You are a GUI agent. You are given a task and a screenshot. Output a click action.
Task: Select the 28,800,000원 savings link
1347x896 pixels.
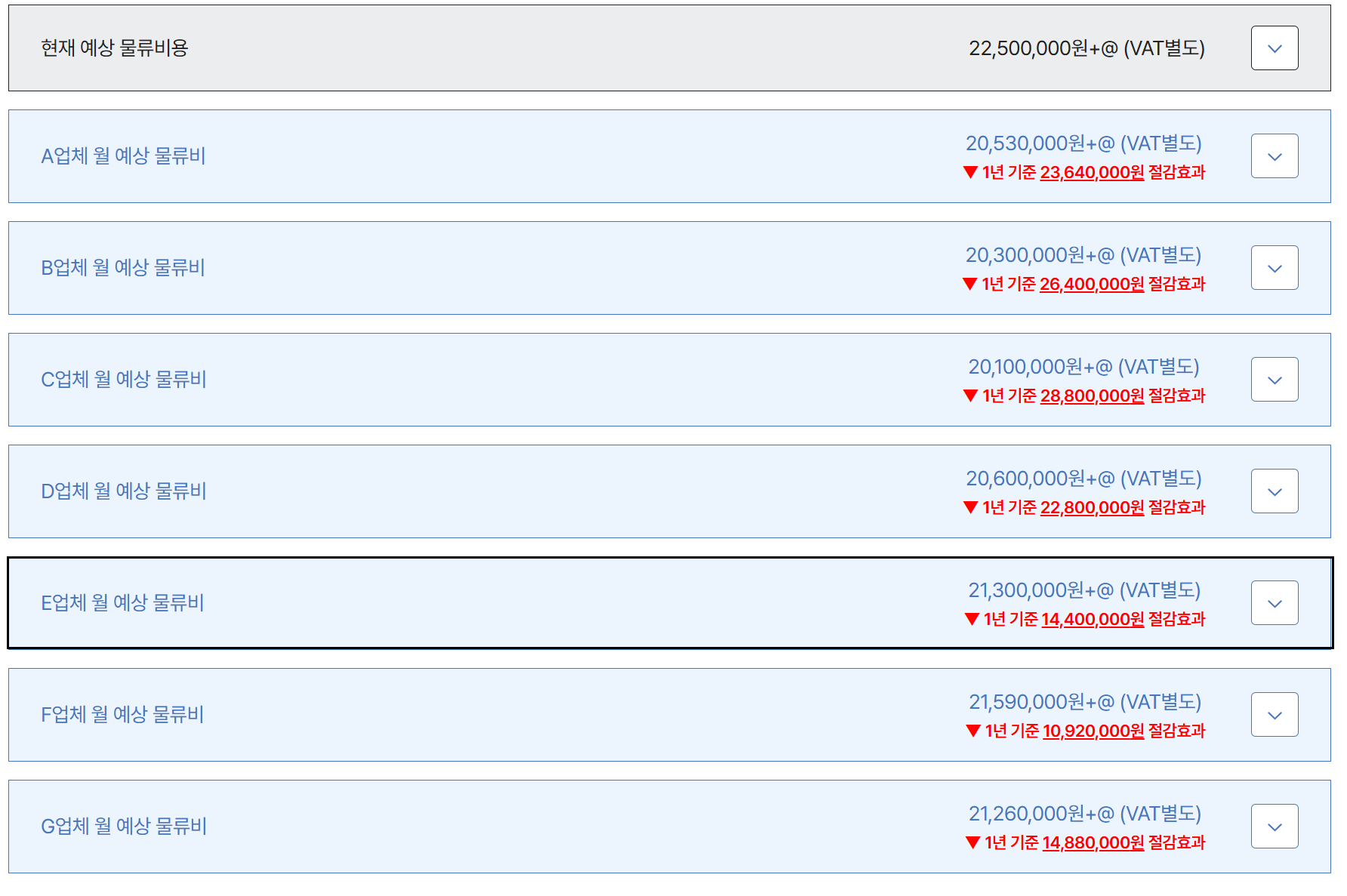pyautogui.click(x=1091, y=396)
